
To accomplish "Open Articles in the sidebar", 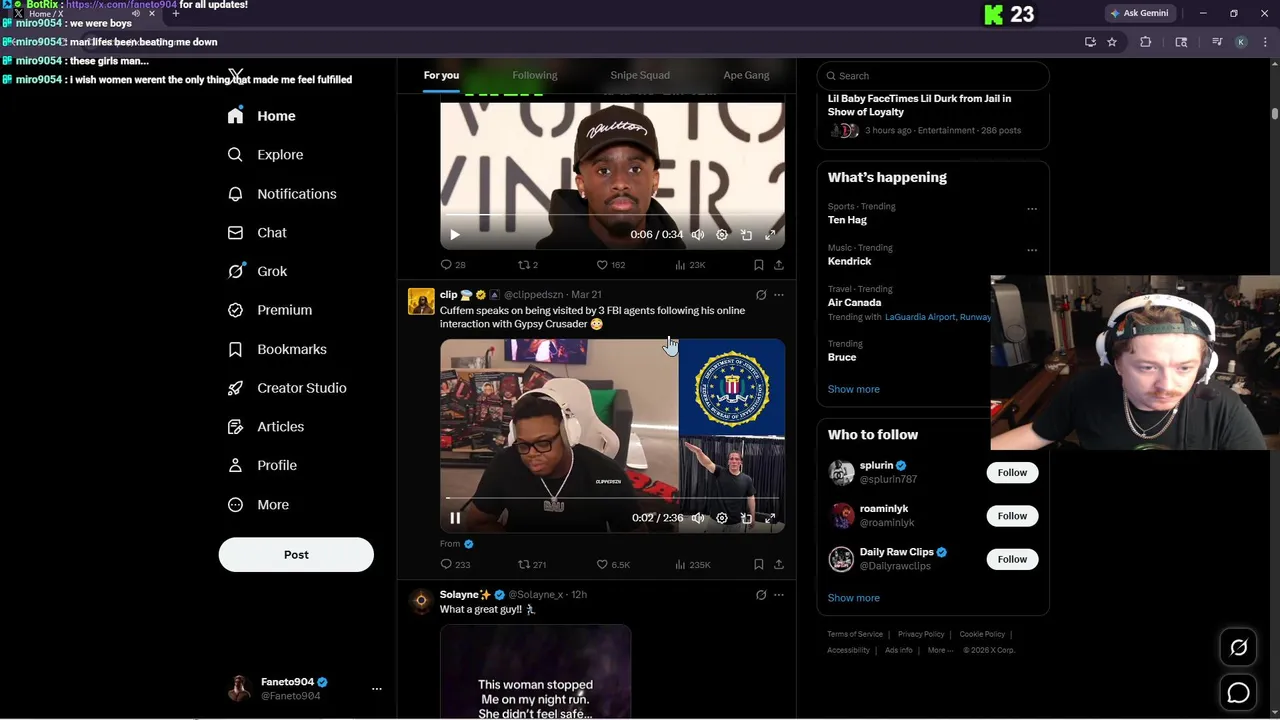I will (266, 427).
